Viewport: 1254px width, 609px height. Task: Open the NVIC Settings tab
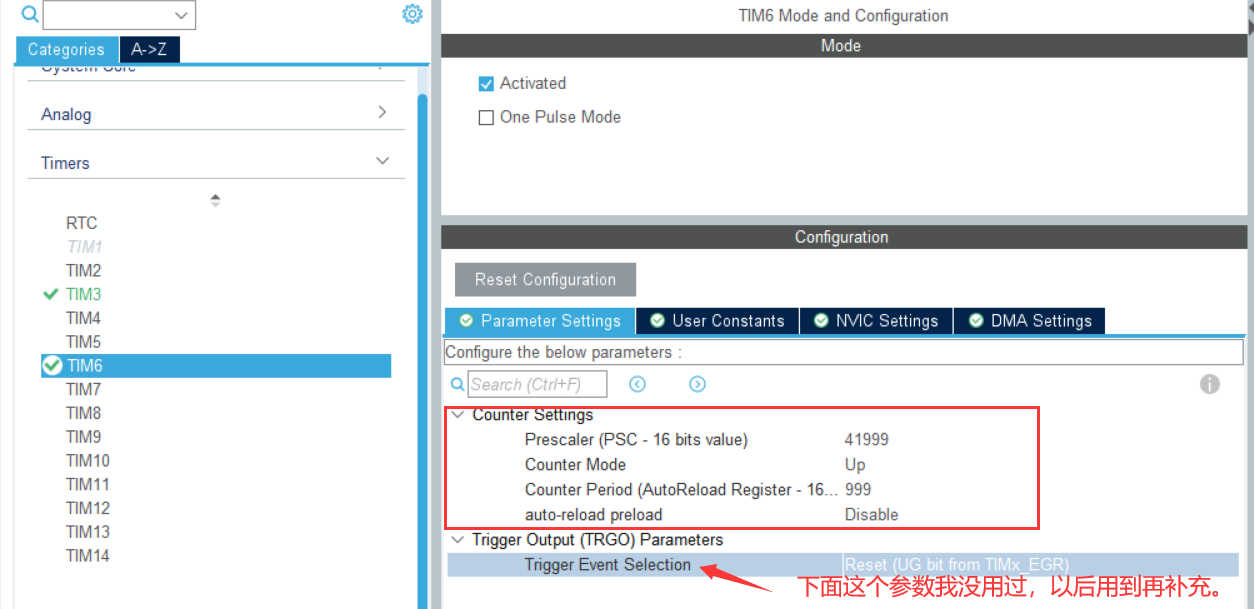pyautogui.click(x=876, y=321)
